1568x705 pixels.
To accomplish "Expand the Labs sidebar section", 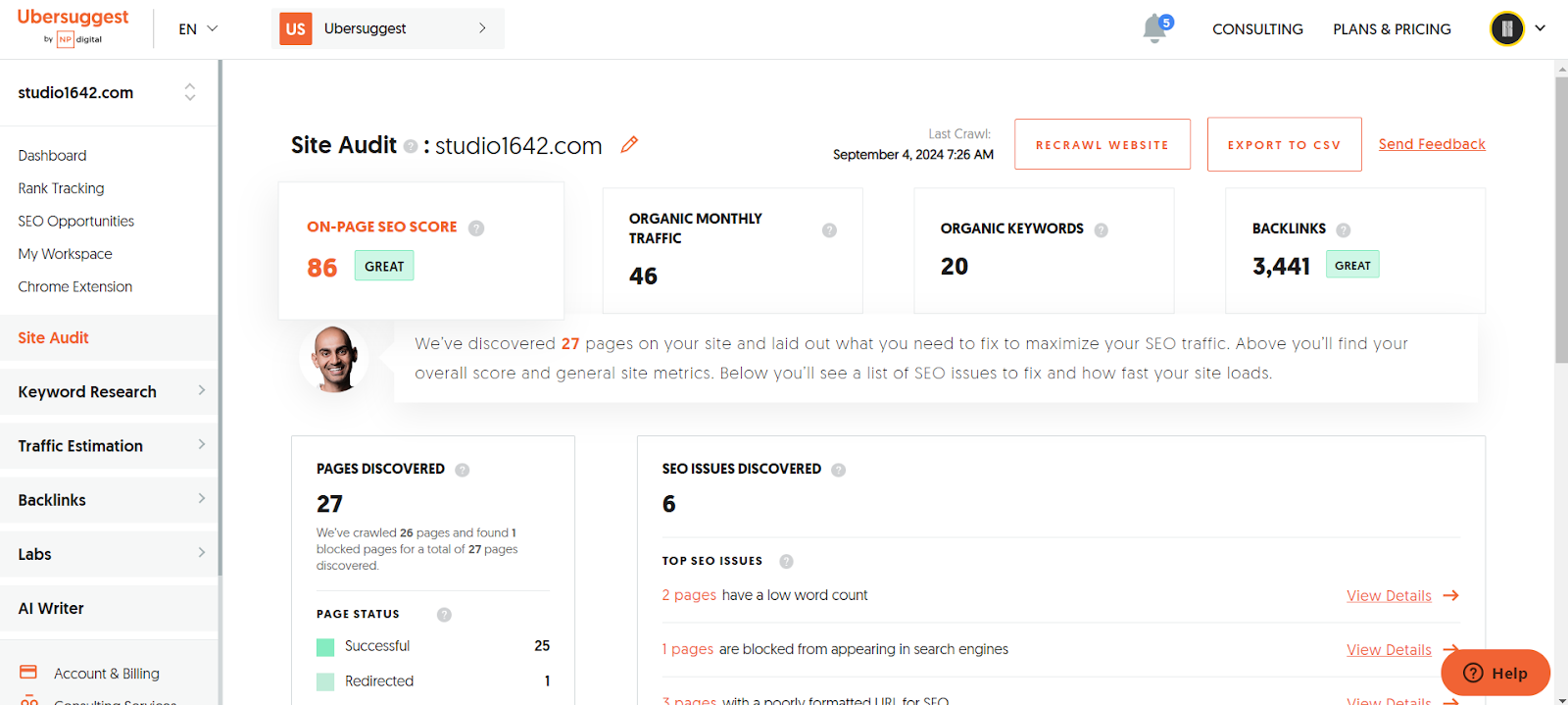I will tap(109, 554).
